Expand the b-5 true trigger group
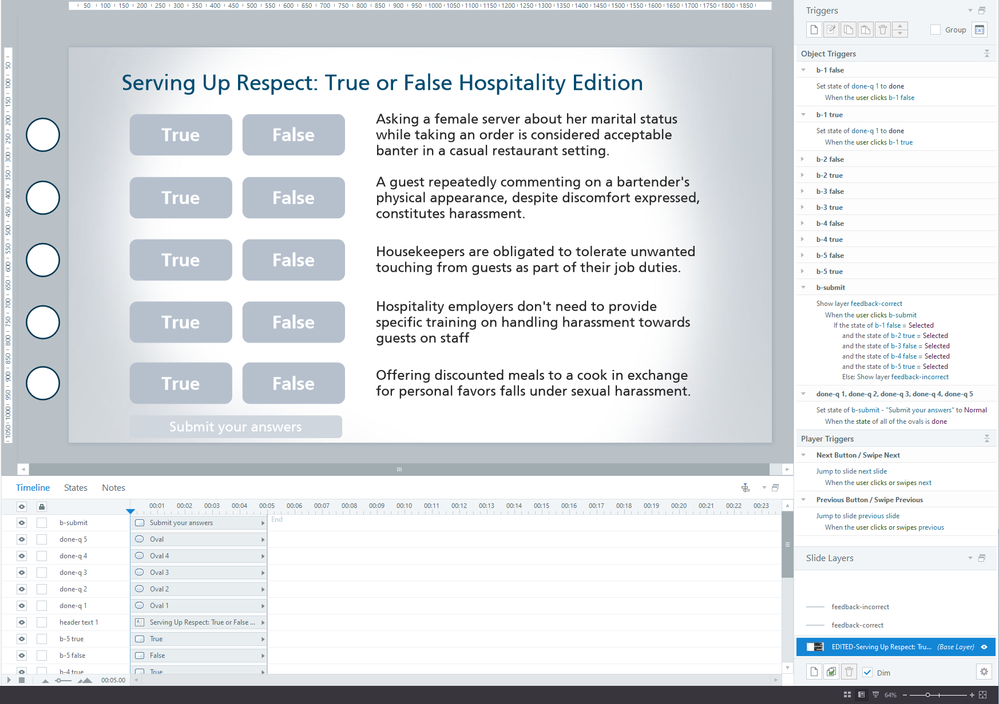The height and width of the screenshot is (704, 999). pyautogui.click(x=803, y=271)
